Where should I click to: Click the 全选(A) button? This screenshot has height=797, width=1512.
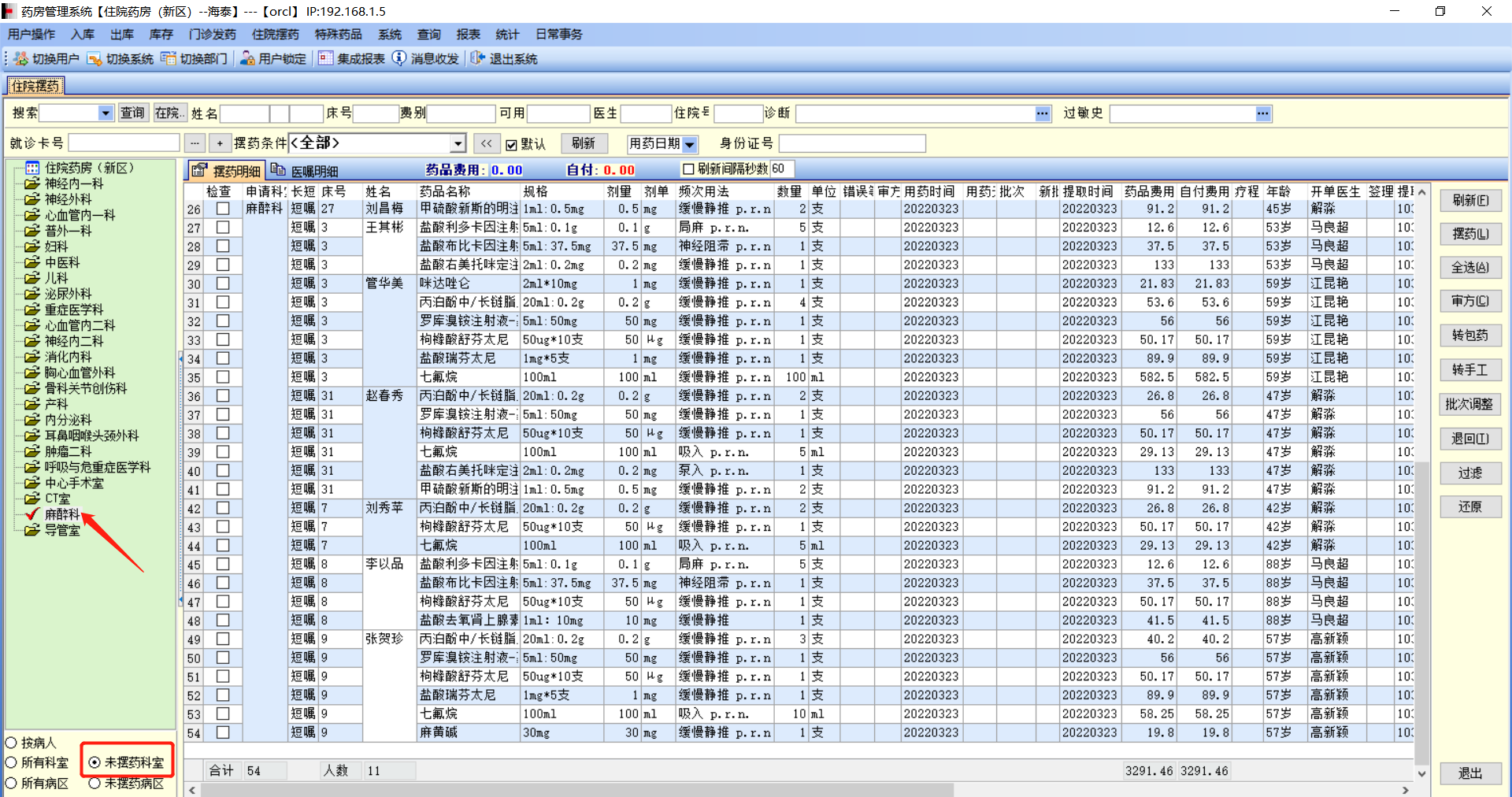(1470, 268)
